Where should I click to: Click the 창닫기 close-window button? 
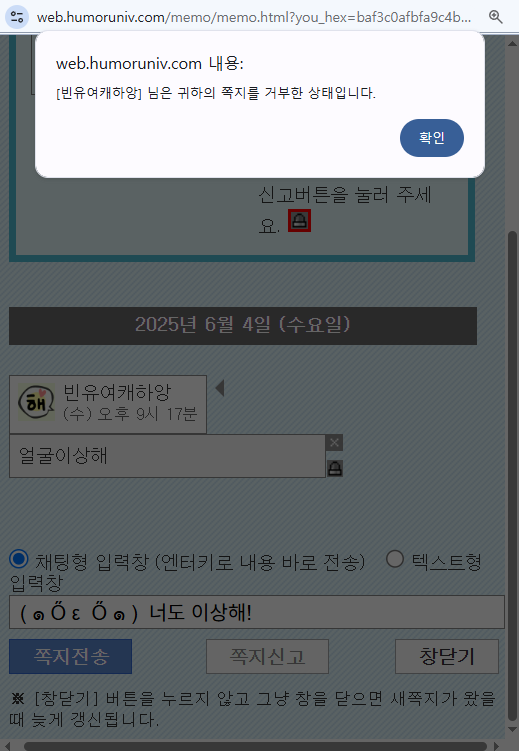coord(447,656)
